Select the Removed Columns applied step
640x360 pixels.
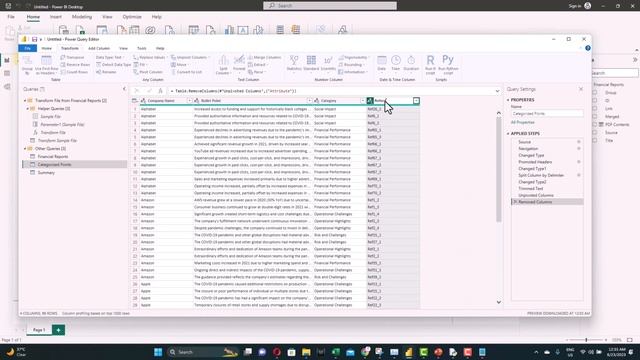tap(547, 202)
